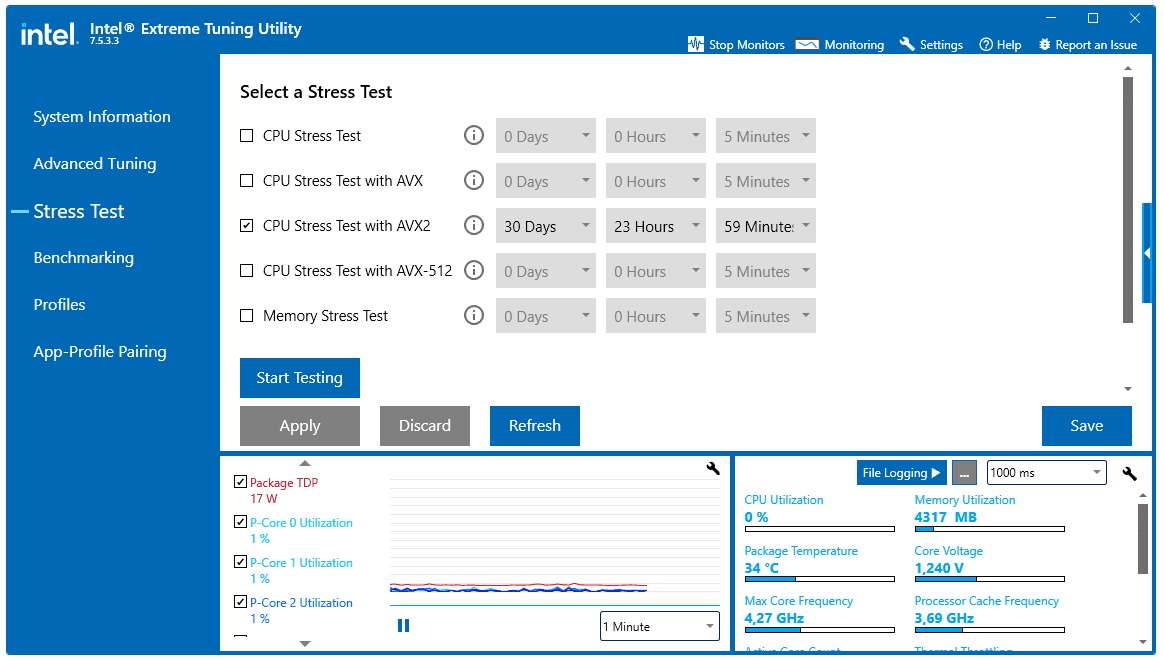The height and width of the screenshot is (660, 1164).
Task: Uncheck CPU Stress Test with AVX2
Action: [x=246, y=226]
